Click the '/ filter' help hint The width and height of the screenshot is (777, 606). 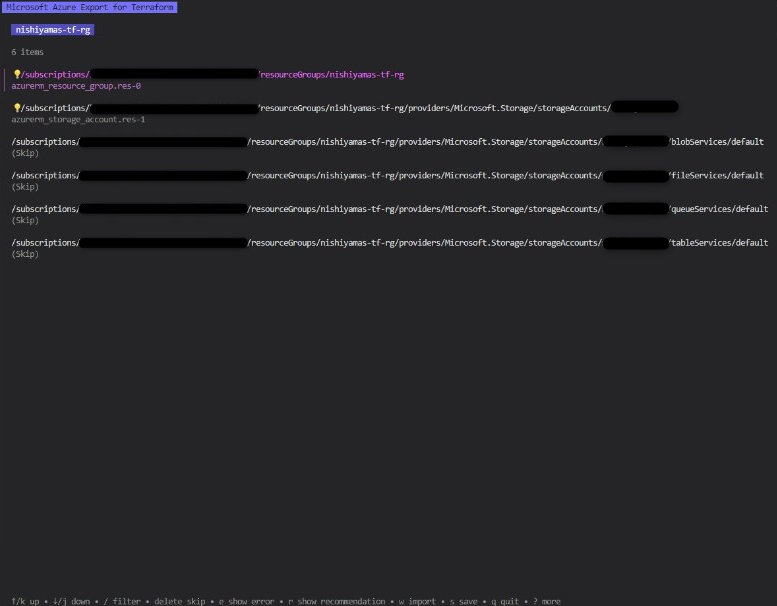(x=122, y=601)
